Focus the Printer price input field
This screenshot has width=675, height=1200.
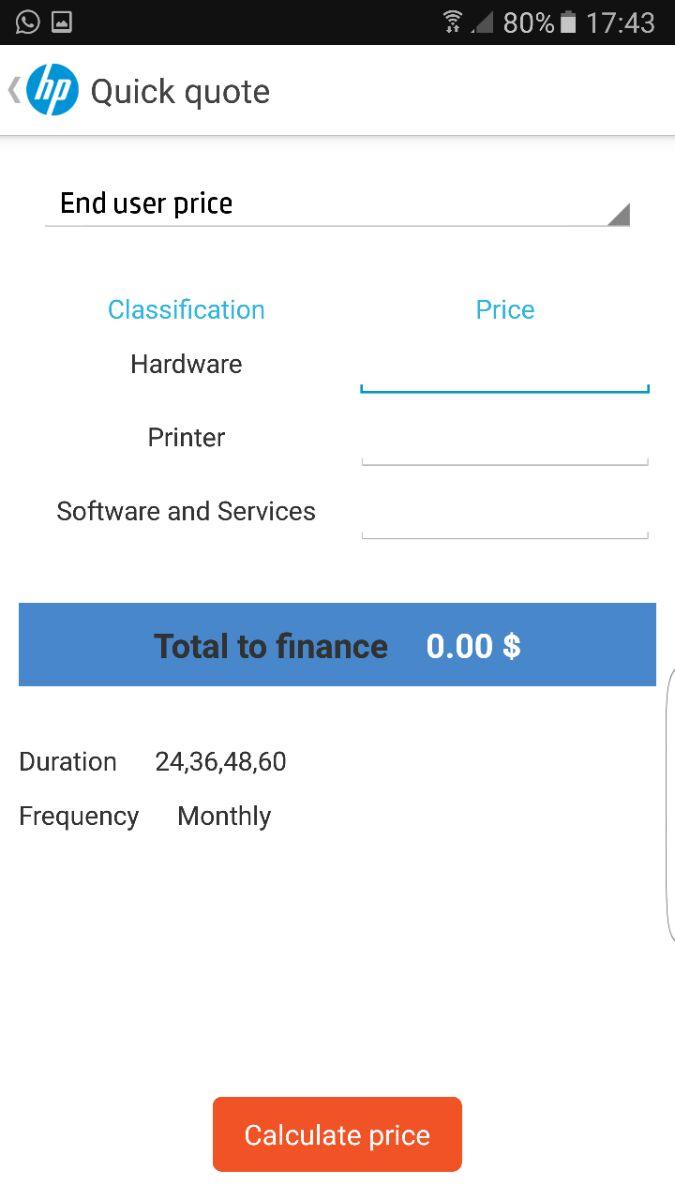tap(504, 443)
